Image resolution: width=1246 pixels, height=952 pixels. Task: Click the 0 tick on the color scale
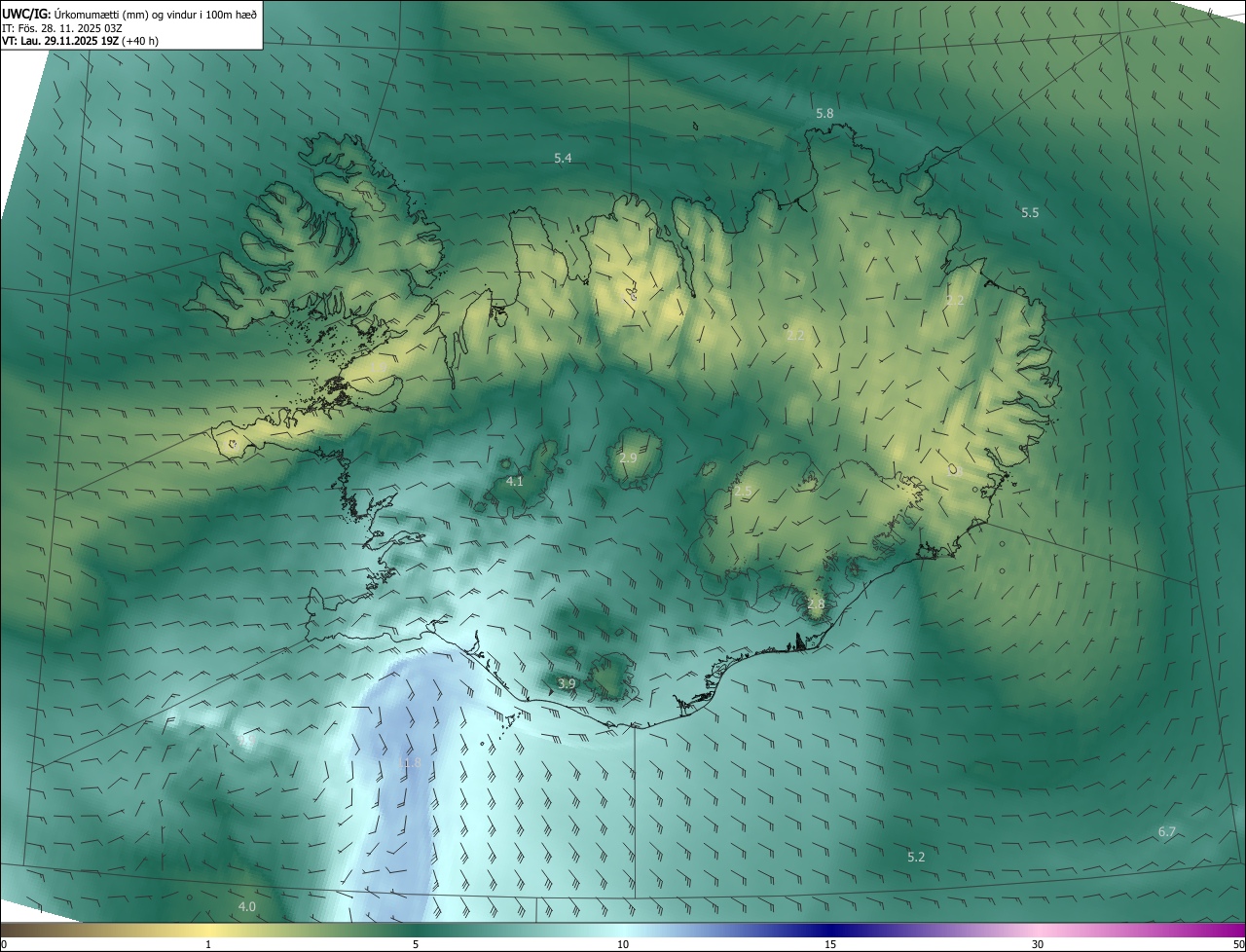(4, 944)
